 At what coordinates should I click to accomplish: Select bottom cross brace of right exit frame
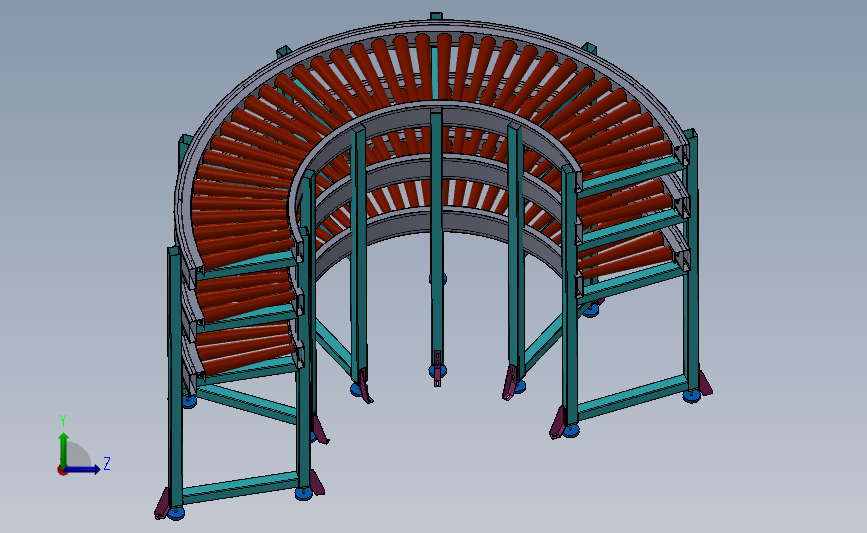coord(633,396)
